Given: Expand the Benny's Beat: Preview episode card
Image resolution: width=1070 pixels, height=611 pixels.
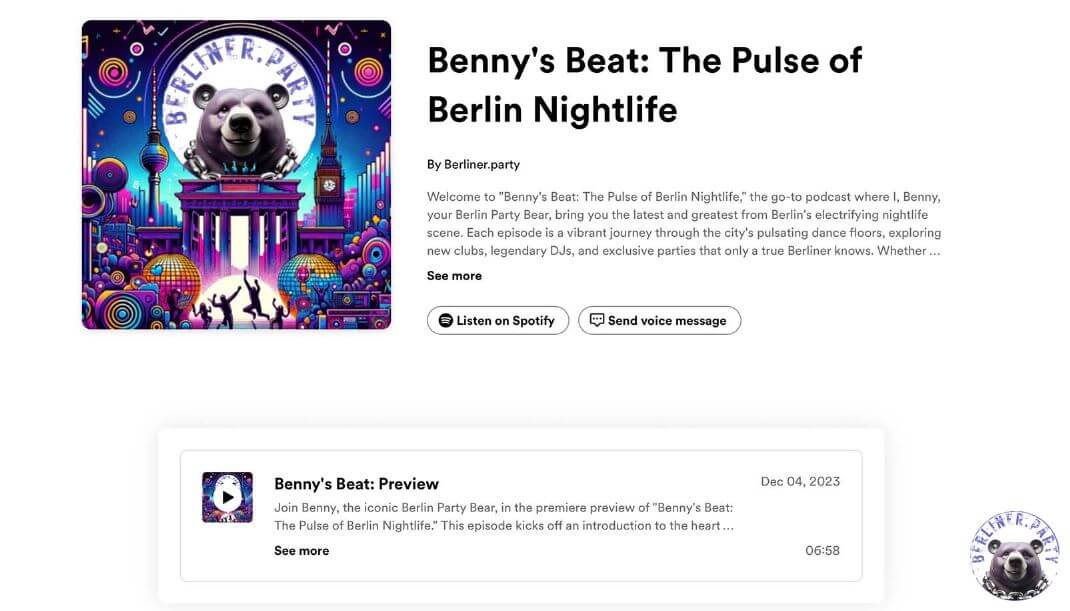Looking at the screenshot, I should [301, 550].
